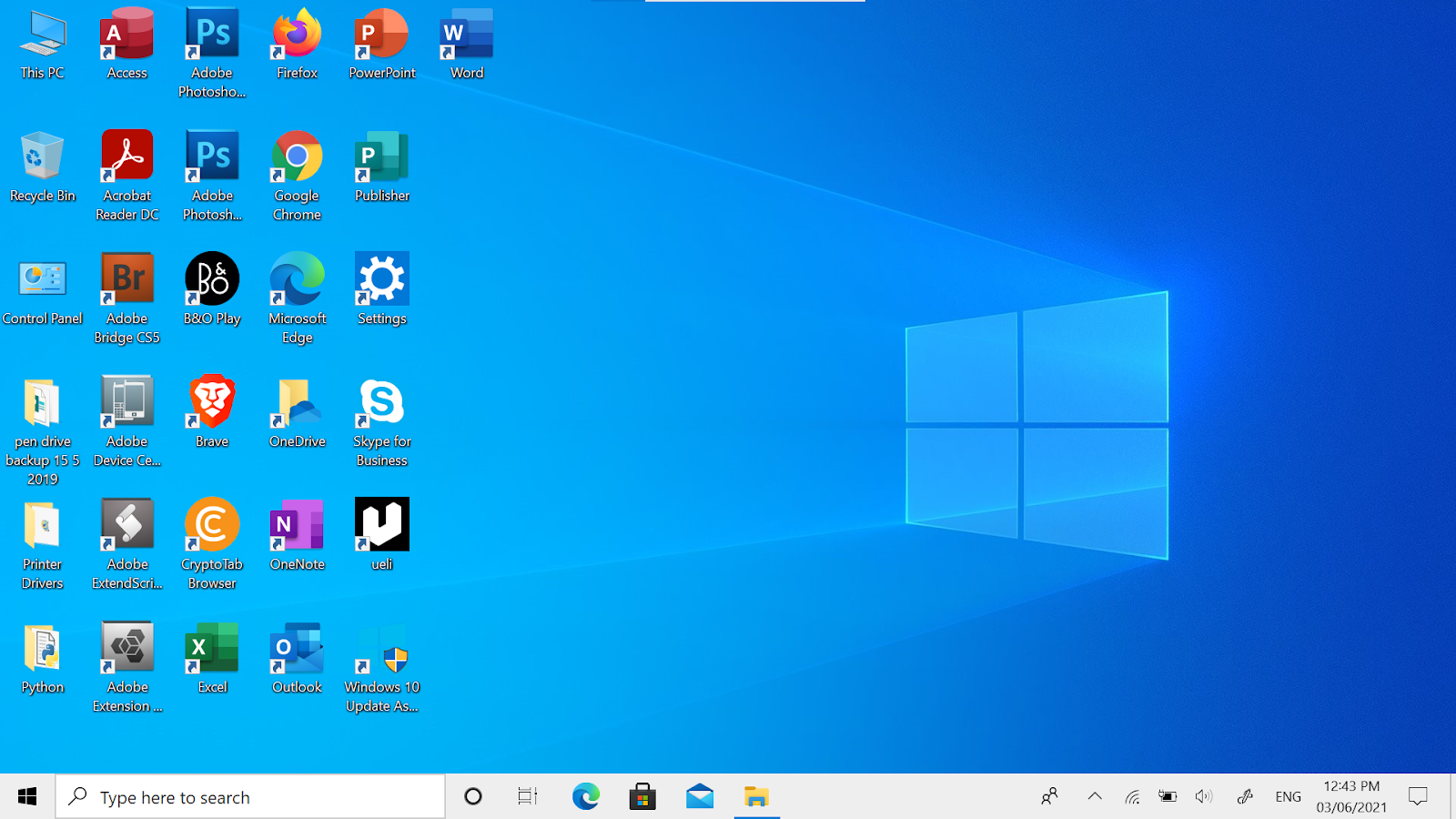Select the Skype for Business icon

coord(382,421)
